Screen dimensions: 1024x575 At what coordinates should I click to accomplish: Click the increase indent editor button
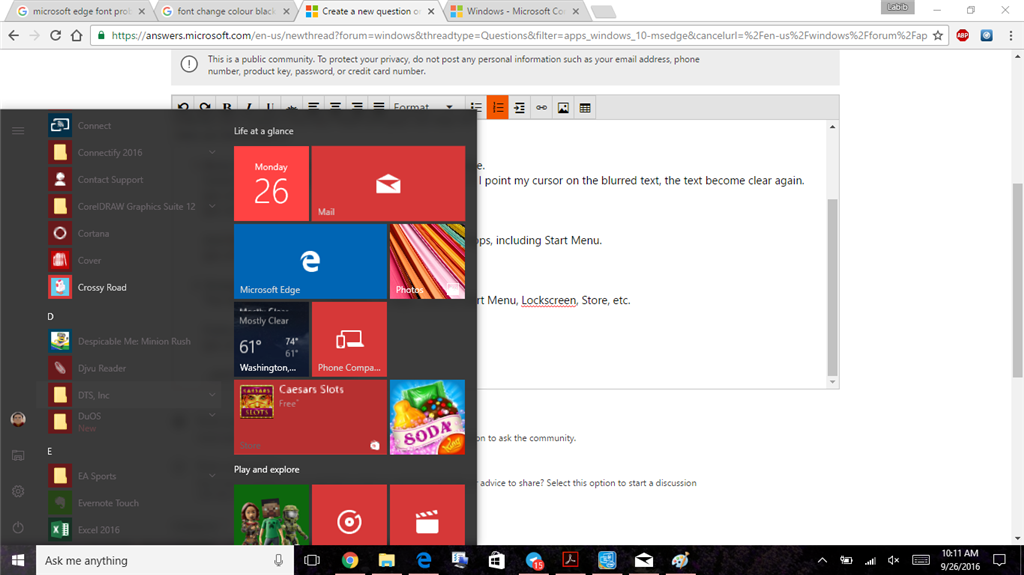coord(519,108)
